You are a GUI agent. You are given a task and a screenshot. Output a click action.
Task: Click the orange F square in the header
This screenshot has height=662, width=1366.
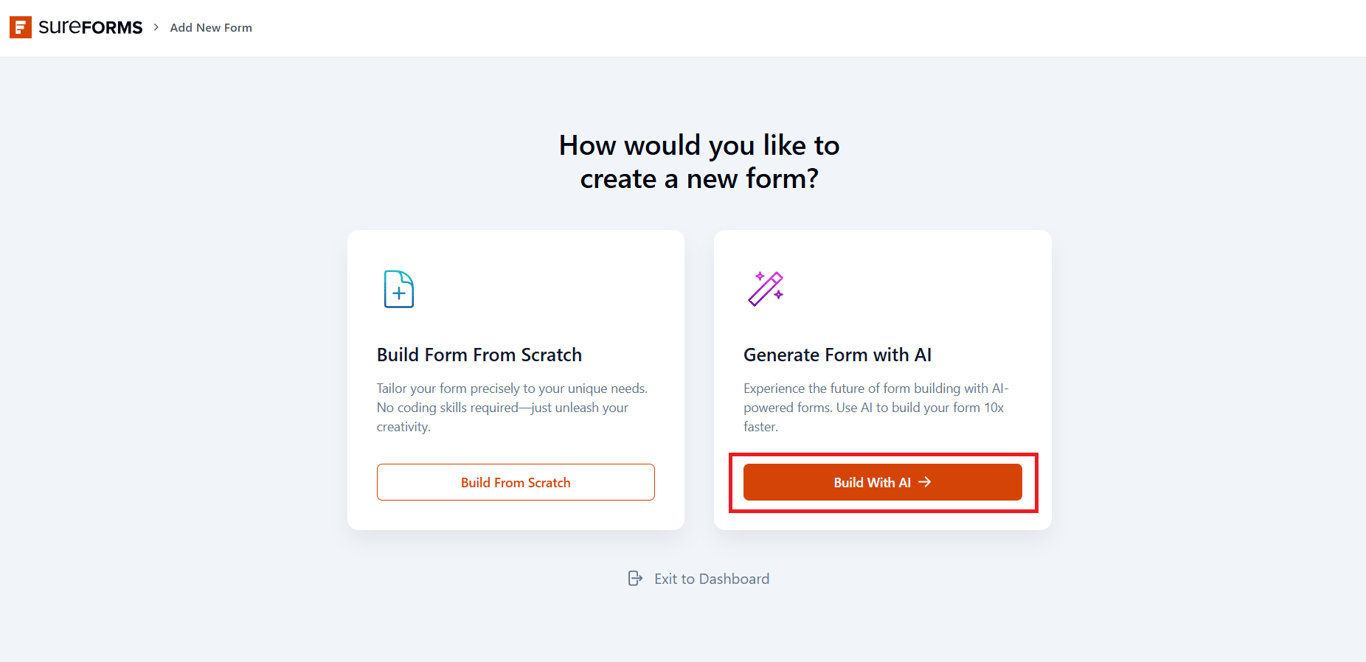coord(21,27)
